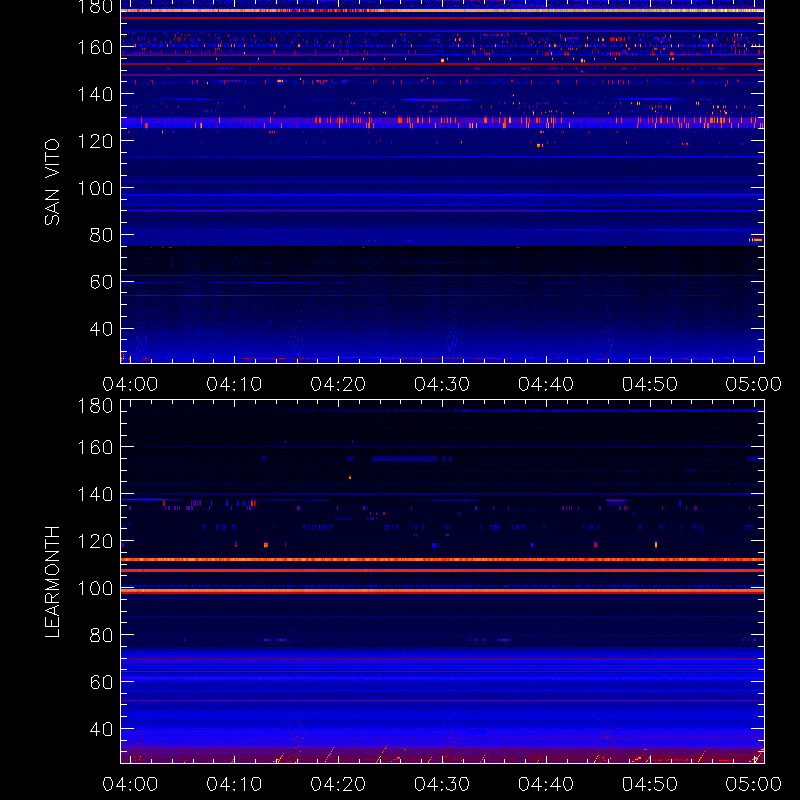
Task: Click 04:40 time label under Learmonth plot
Action: coord(546,784)
